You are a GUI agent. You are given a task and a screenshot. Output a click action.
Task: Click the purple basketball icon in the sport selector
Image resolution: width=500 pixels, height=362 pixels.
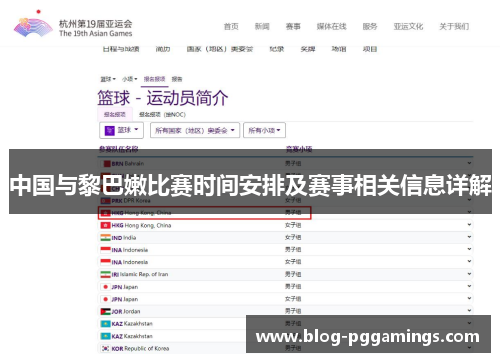(x=110, y=130)
